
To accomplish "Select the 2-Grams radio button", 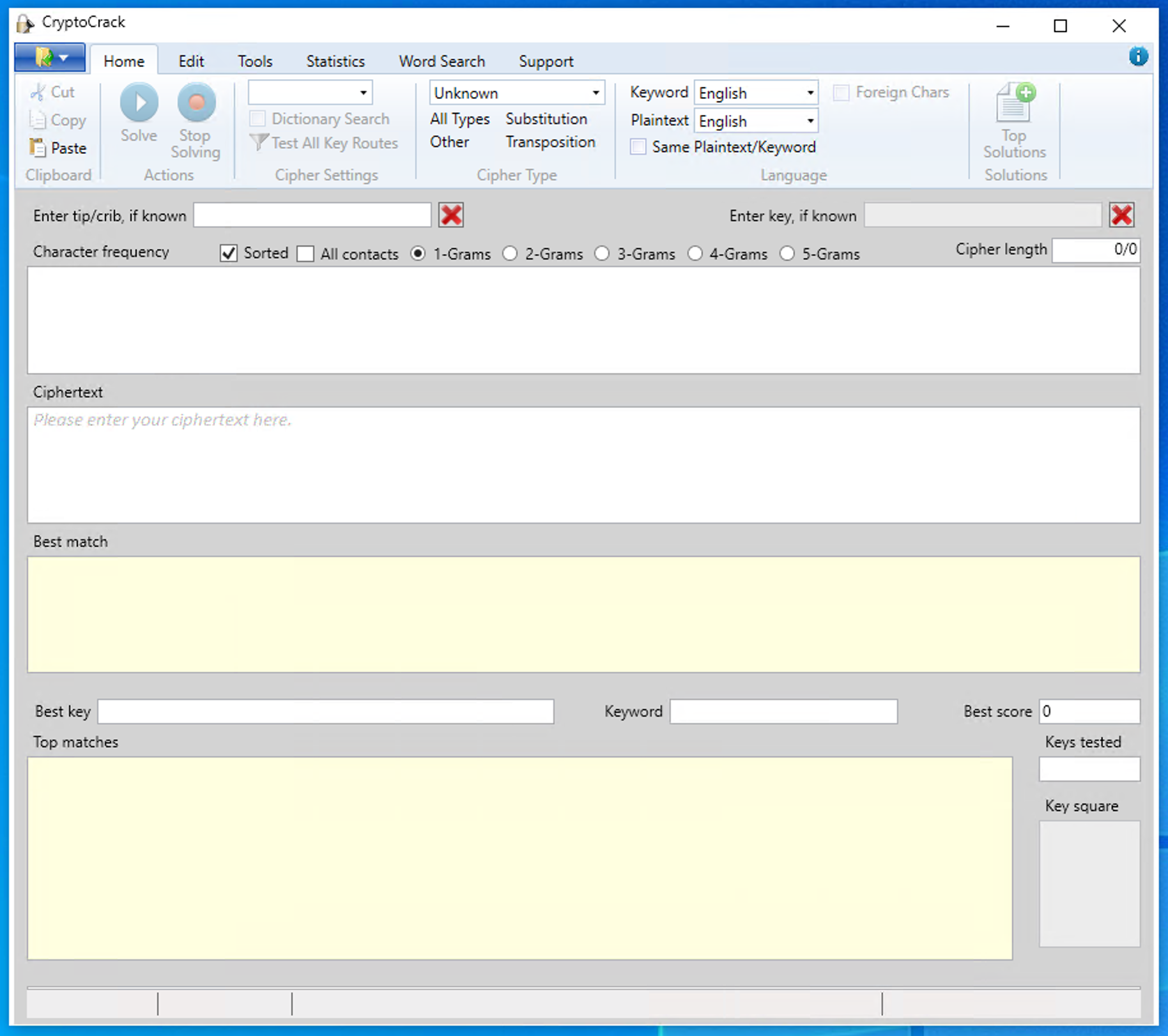I will 510,254.
